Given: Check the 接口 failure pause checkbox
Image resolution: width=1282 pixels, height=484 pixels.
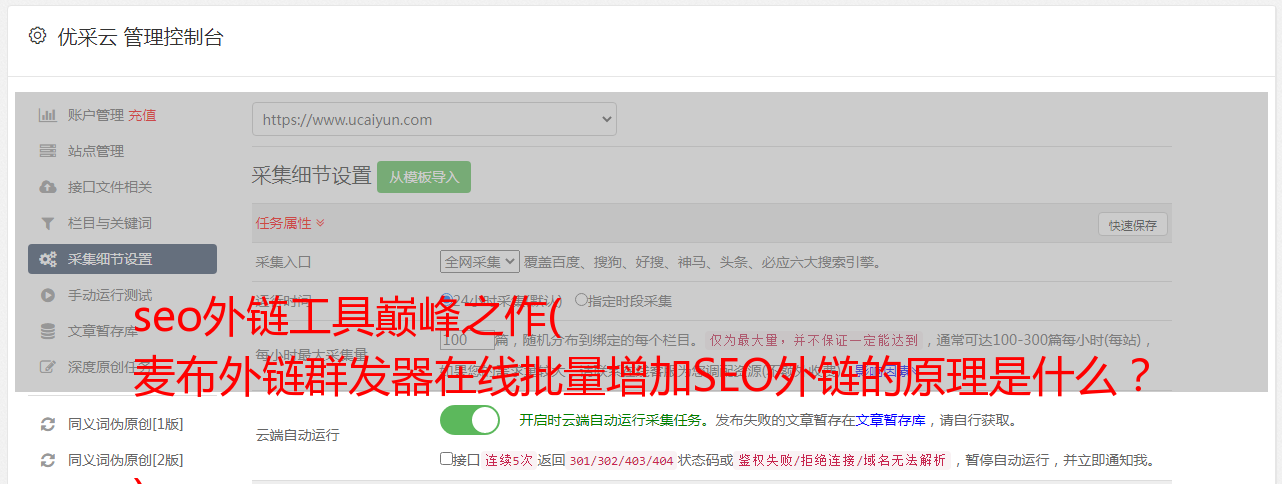Looking at the screenshot, I should [446, 459].
